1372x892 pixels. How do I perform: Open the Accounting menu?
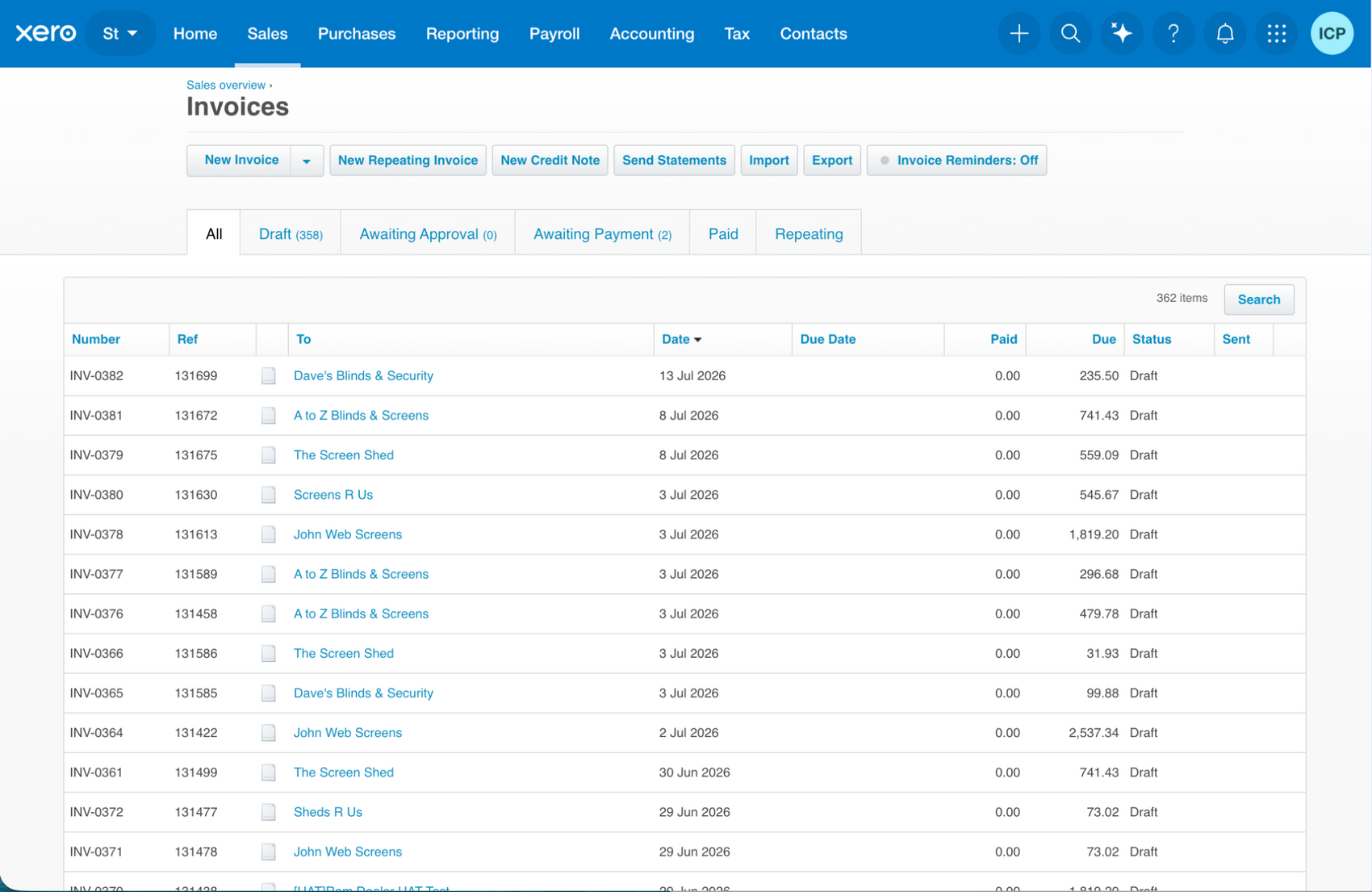[x=652, y=34]
